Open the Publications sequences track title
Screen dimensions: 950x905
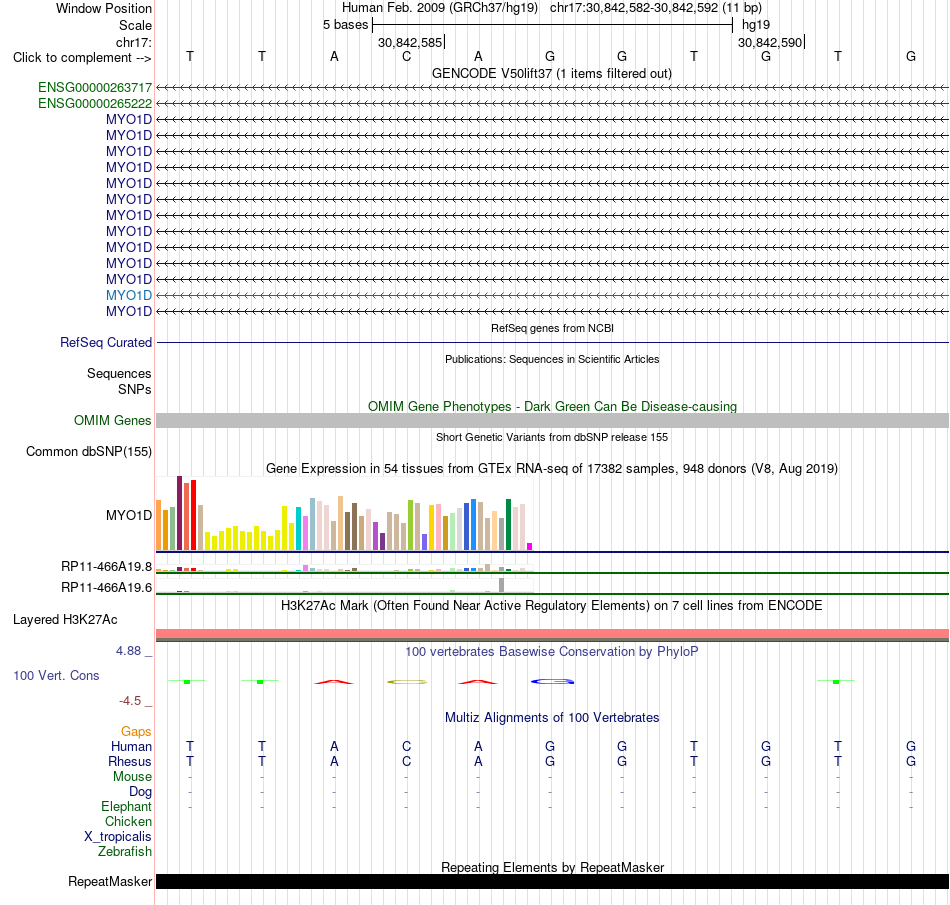click(x=552, y=359)
